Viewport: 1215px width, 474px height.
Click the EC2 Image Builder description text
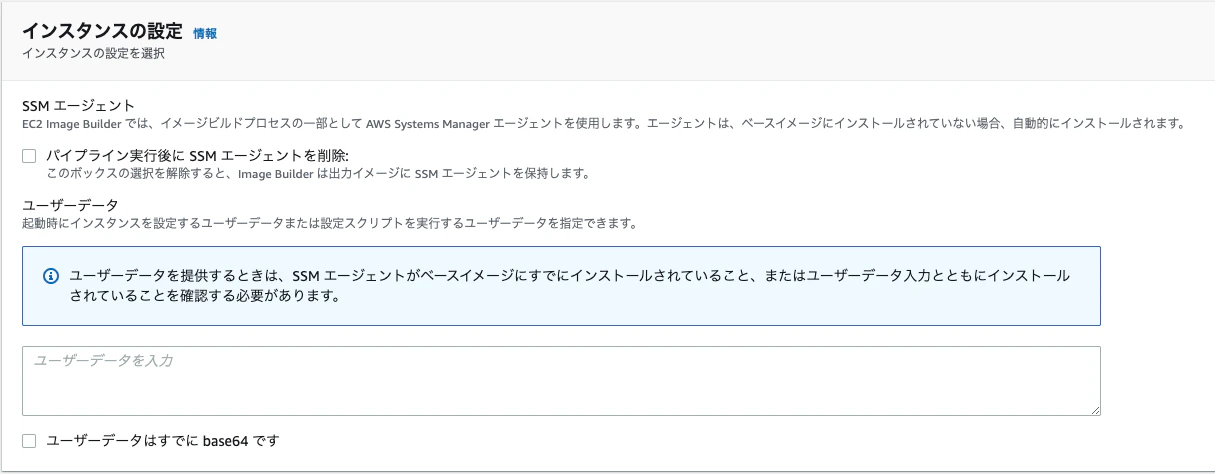(603, 123)
